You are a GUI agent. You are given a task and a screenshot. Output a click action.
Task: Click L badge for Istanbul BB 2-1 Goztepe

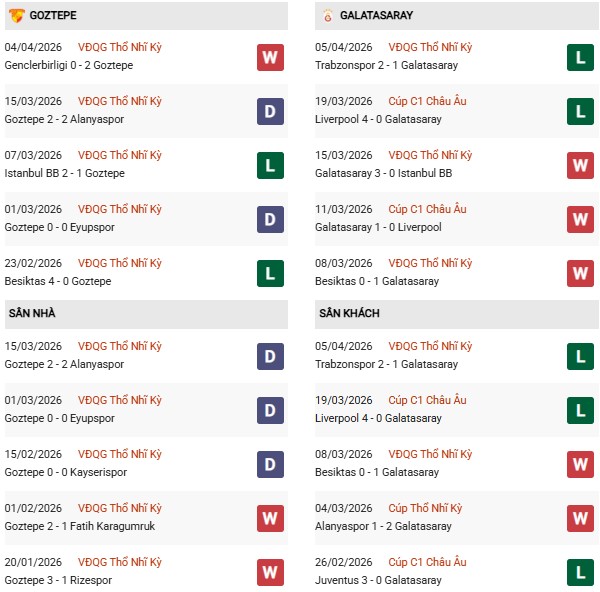[x=270, y=165]
